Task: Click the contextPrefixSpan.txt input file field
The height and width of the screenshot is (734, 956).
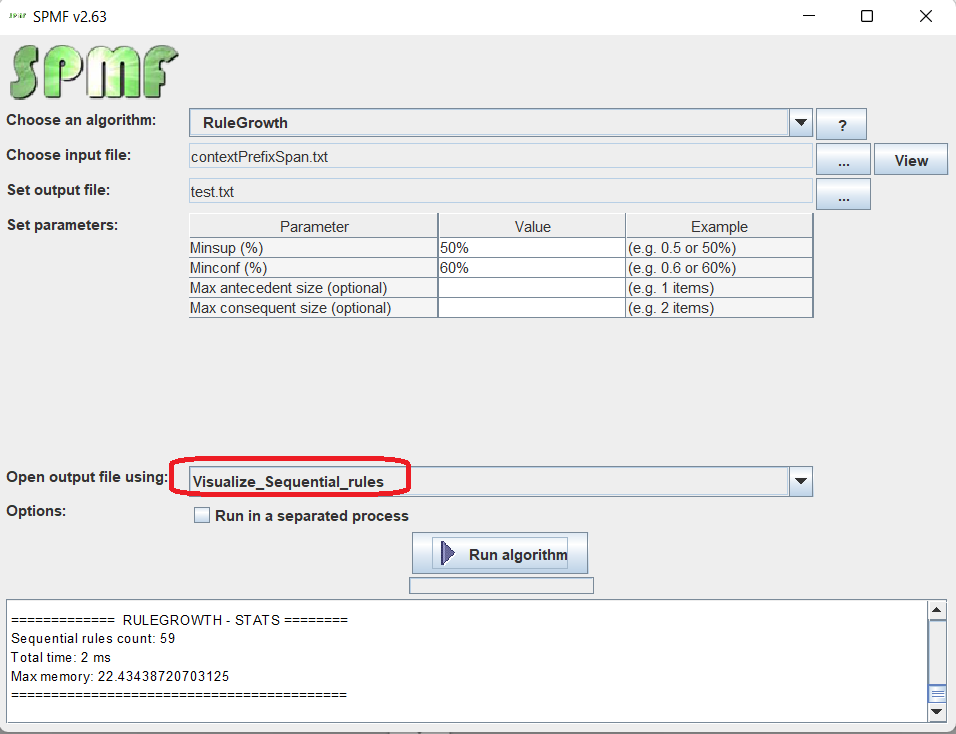Action: tap(500, 157)
